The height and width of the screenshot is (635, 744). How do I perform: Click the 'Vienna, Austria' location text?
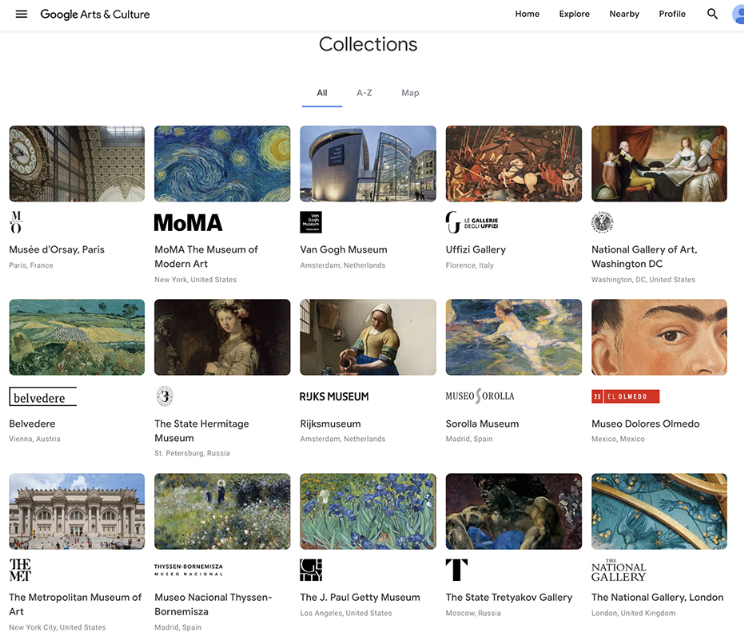coord(35,439)
